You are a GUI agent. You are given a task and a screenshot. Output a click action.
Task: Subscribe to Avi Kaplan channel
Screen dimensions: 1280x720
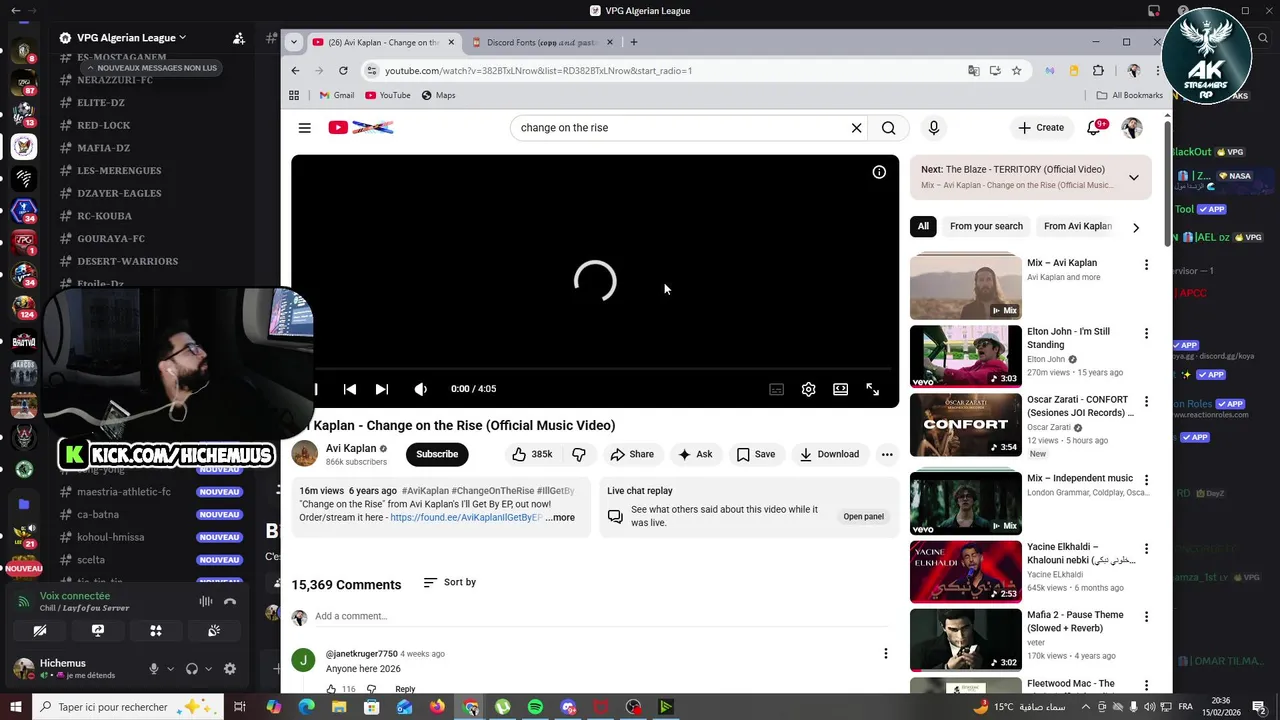(x=437, y=454)
